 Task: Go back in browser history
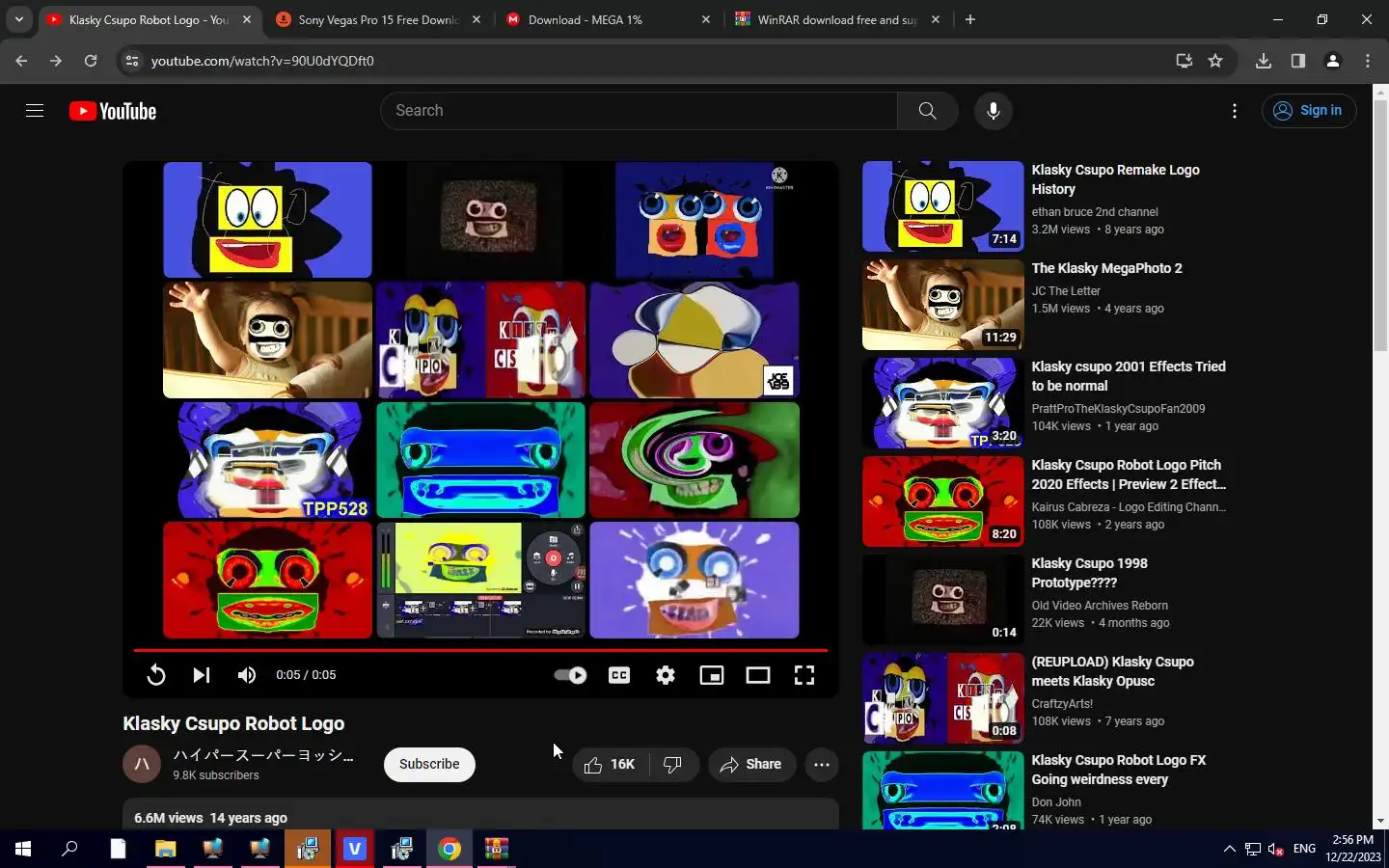21,61
